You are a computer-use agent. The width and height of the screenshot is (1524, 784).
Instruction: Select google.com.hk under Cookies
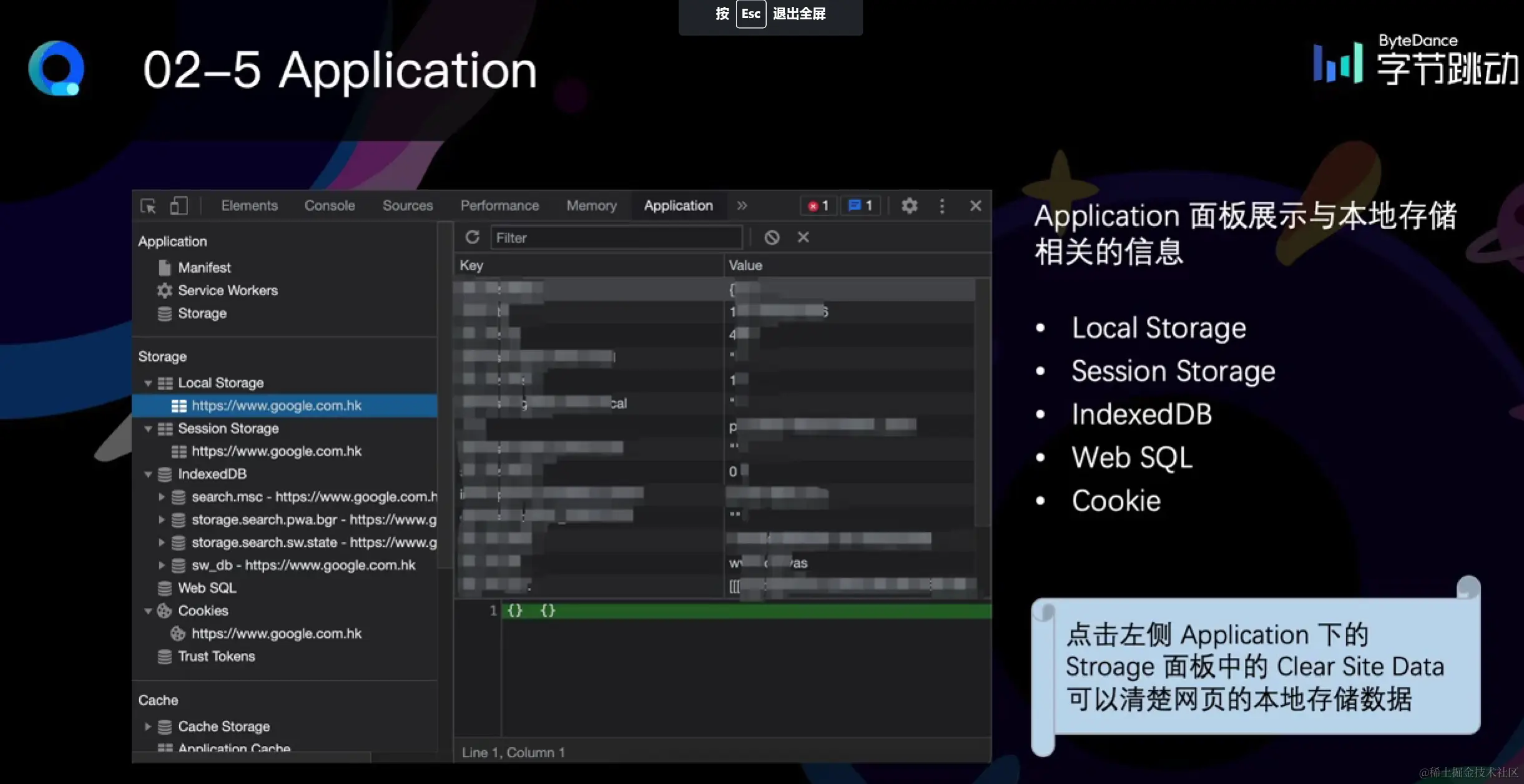point(276,634)
